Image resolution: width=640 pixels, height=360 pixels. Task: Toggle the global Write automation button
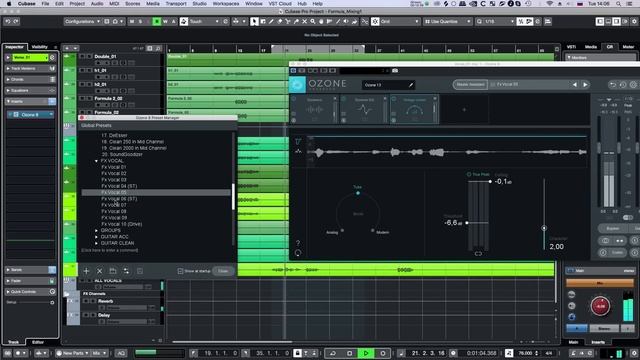(x=165, y=22)
